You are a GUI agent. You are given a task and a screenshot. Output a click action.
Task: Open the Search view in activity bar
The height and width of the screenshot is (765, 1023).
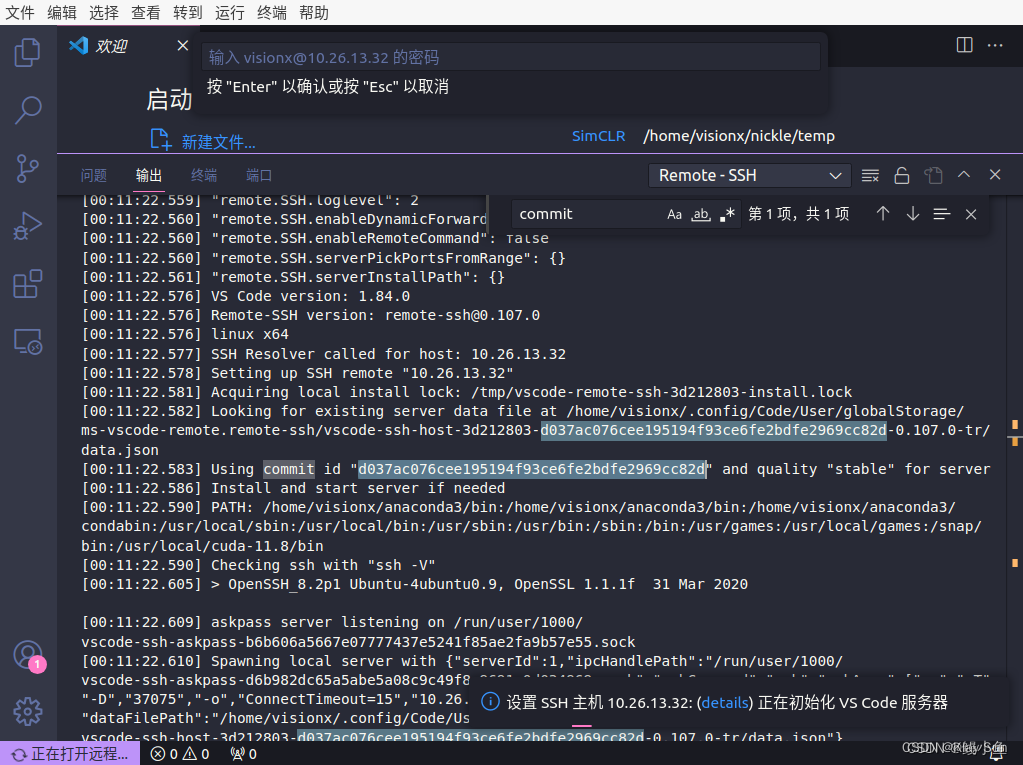coord(27,110)
